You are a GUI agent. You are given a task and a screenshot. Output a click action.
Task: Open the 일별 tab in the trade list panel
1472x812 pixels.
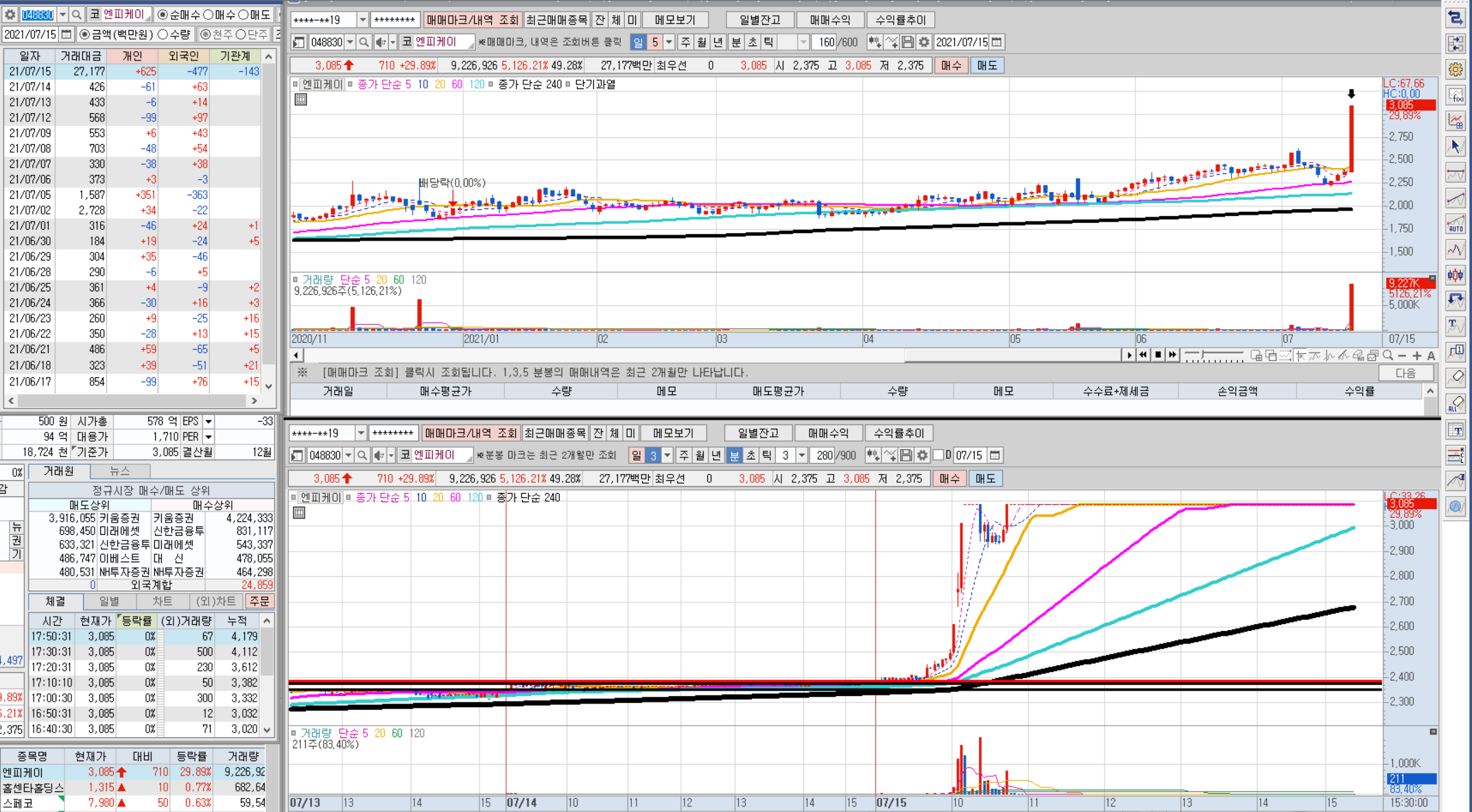(x=109, y=601)
